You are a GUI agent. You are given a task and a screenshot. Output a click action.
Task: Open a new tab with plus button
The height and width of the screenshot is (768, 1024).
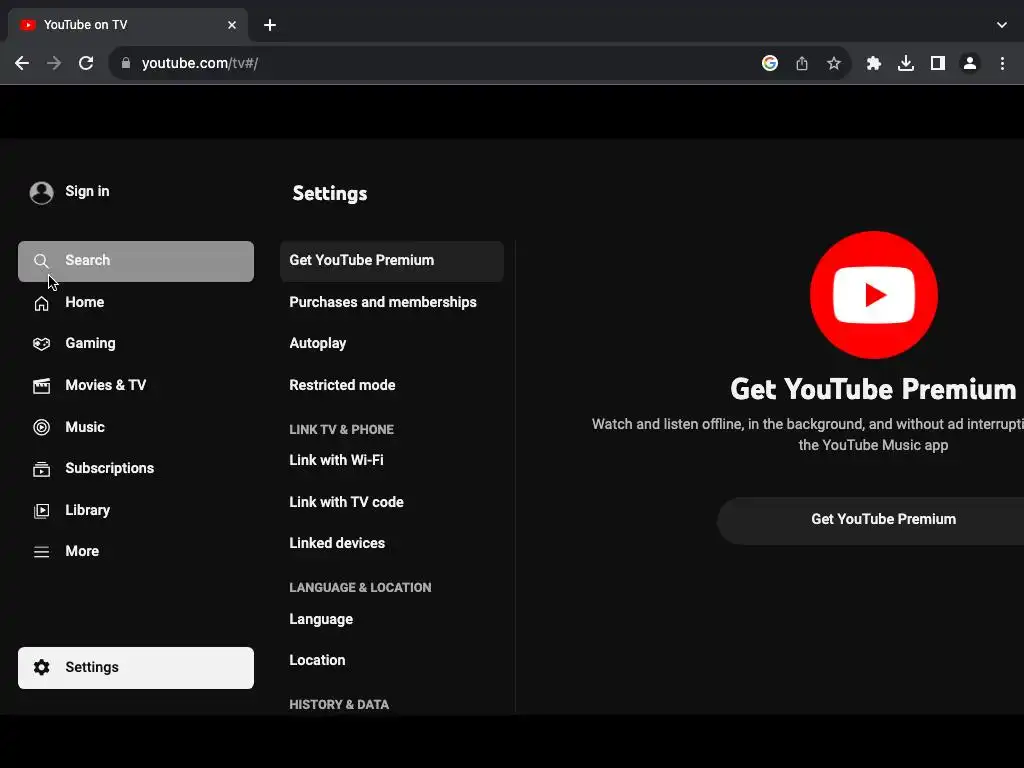pos(270,25)
